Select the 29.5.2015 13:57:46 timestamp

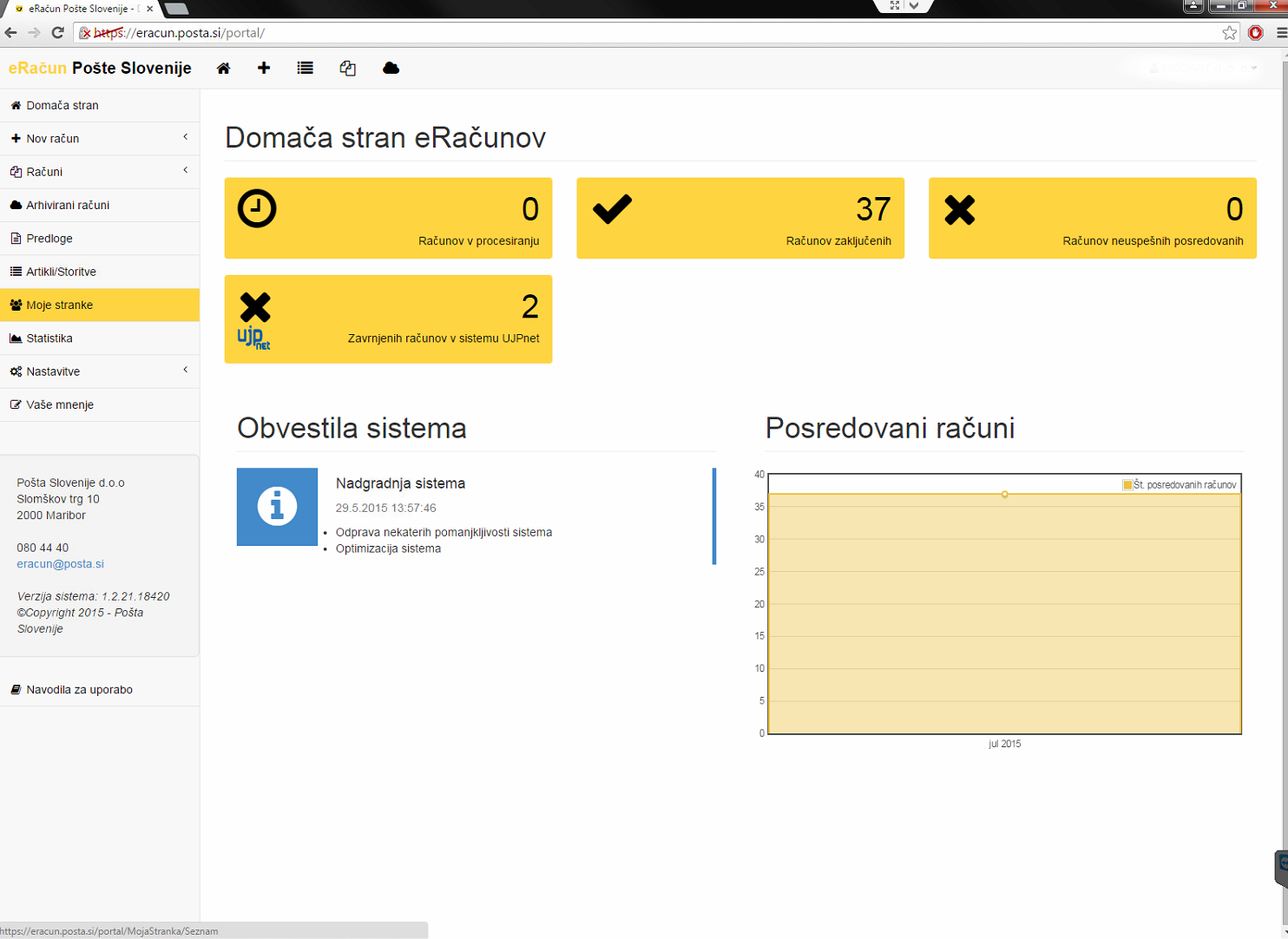386,508
